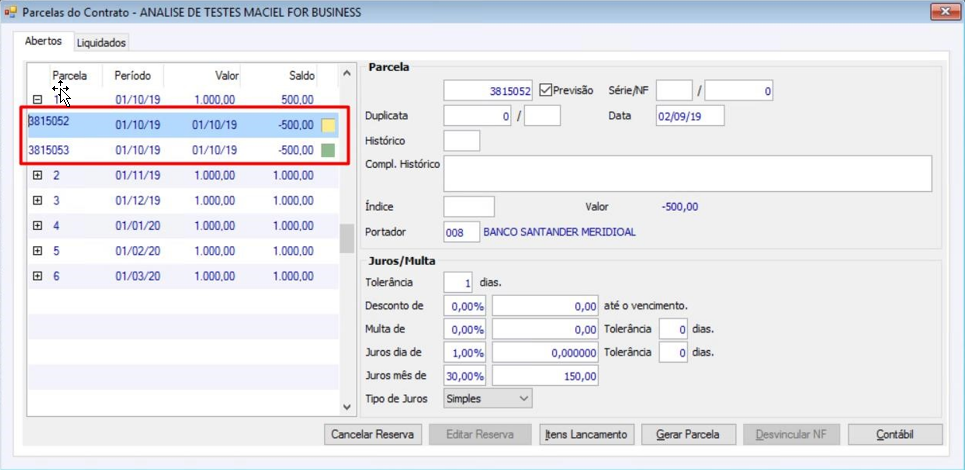969x470 pixels.
Task: Expand parcela 6 row
Action: [37, 277]
